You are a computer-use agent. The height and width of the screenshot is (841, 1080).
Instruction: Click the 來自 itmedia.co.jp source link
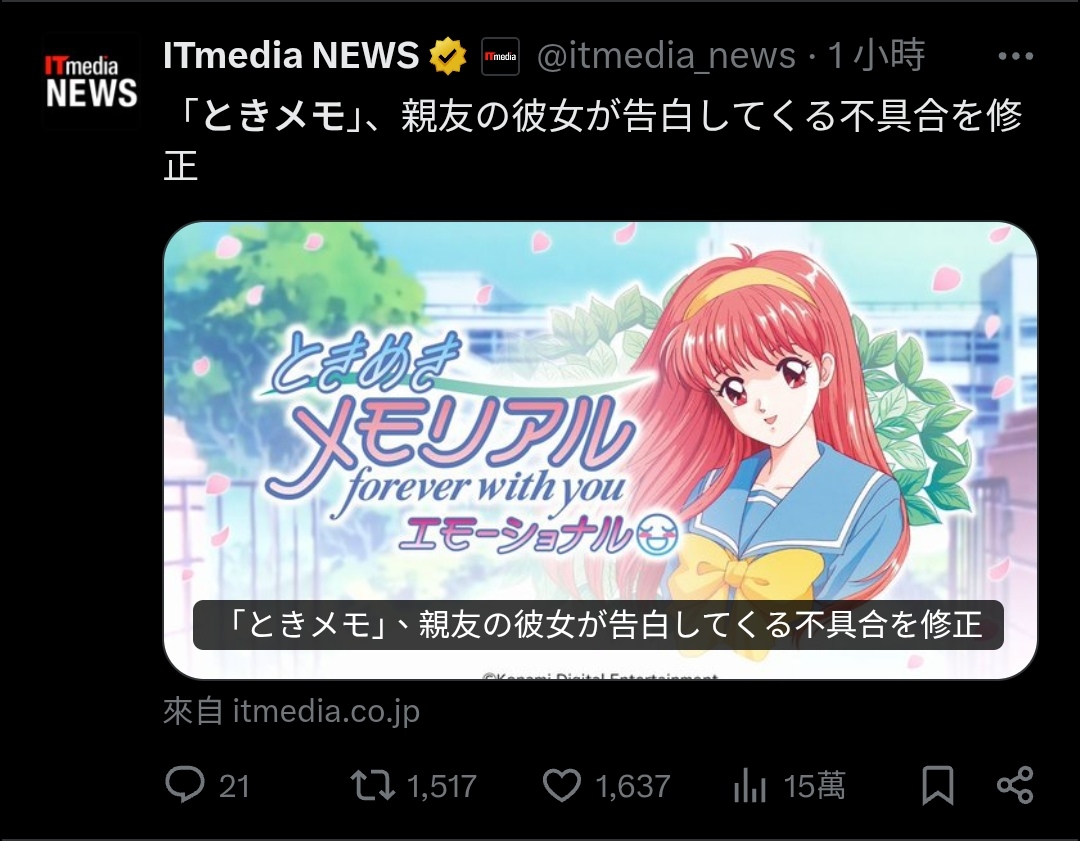click(x=291, y=712)
